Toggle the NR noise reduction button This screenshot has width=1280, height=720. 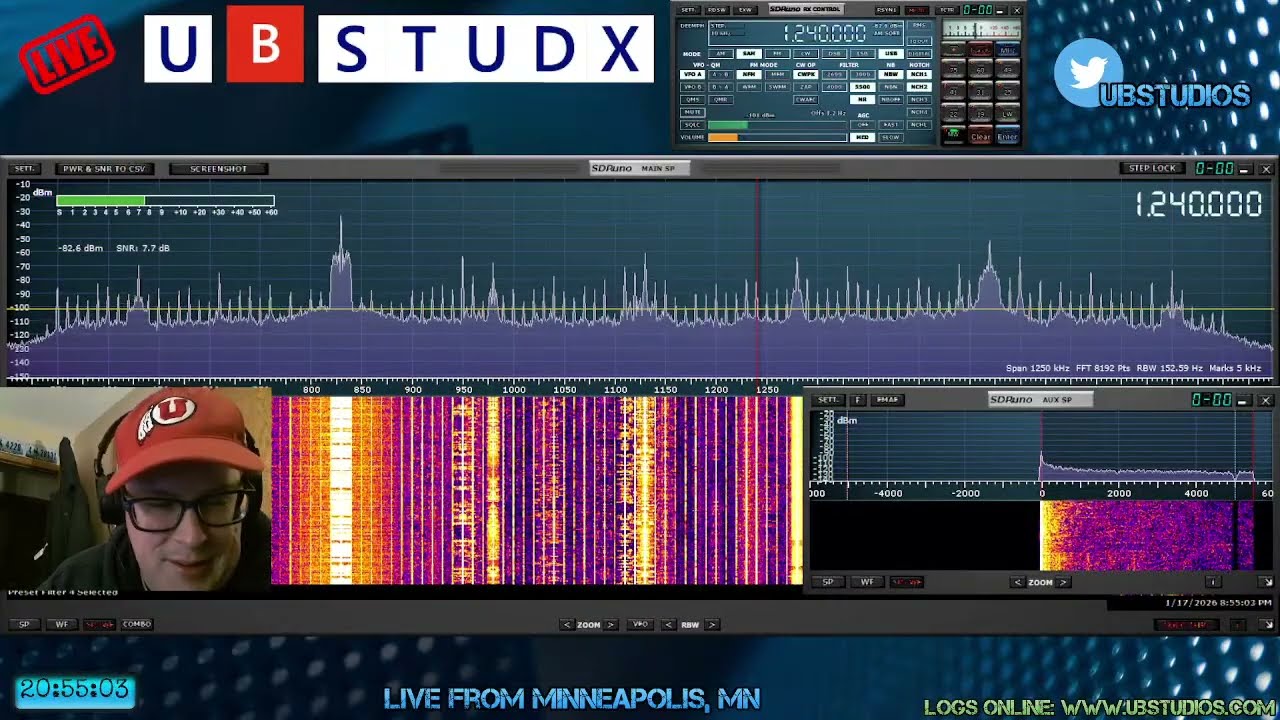[863, 99]
